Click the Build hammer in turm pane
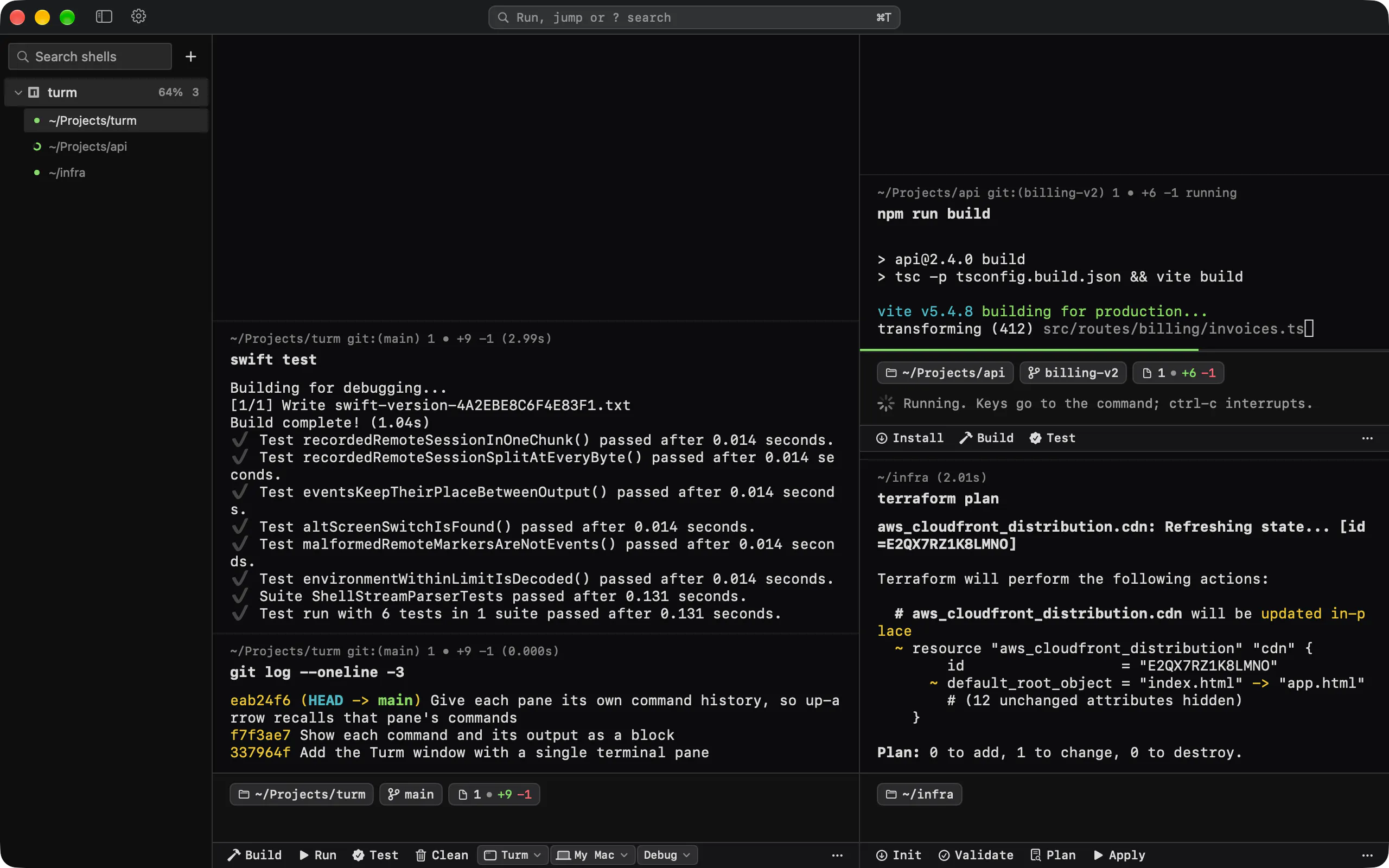This screenshot has width=1389, height=868. 255,855
